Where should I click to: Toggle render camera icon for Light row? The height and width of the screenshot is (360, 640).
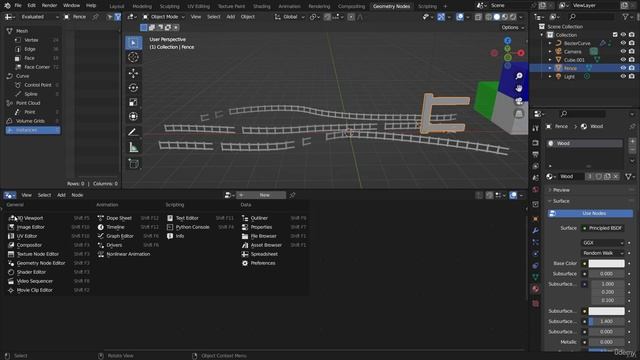pyautogui.click(x=632, y=76)
